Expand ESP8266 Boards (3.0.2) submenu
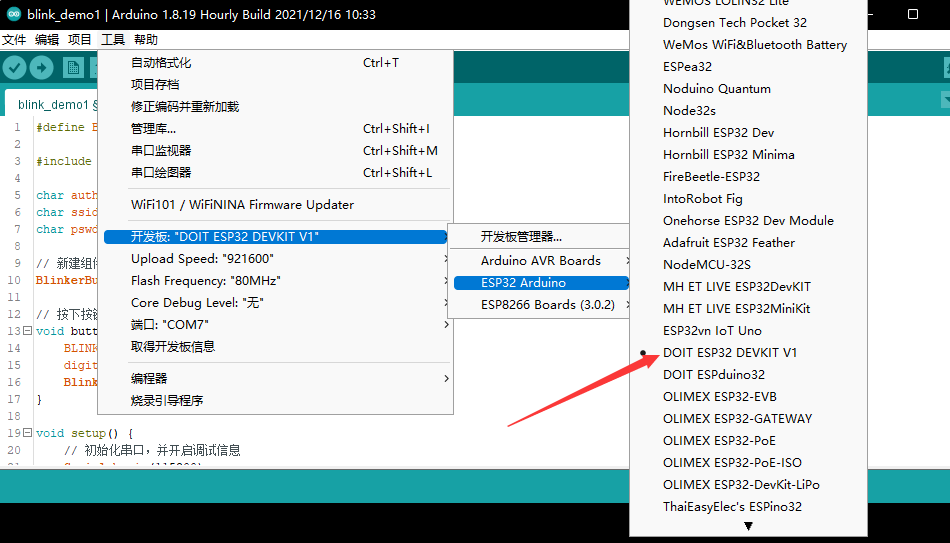 tap(540, 305)
